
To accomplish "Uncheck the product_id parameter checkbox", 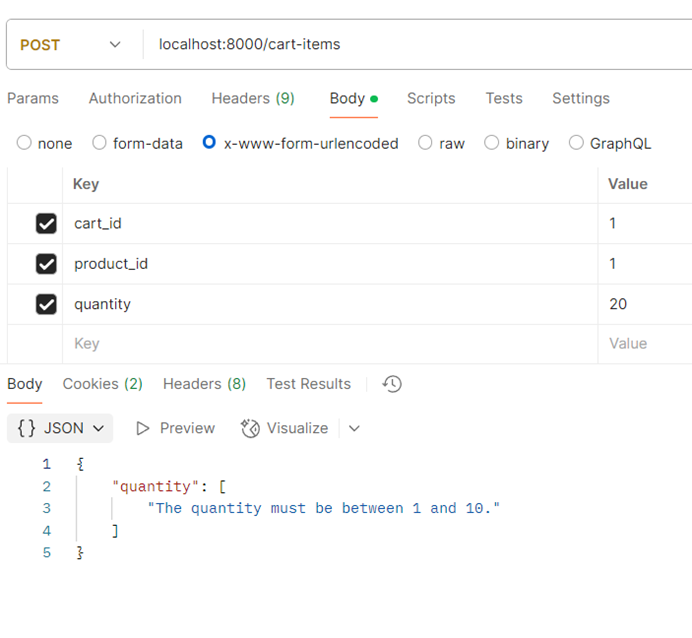I will tap(46, 264).
